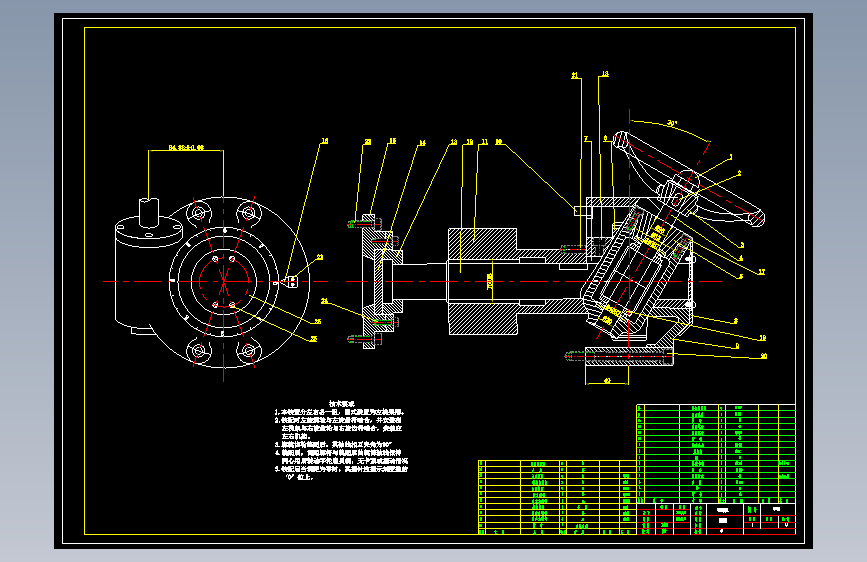Image resolution: width=867 pixels, height=562 pixels.
Task: Click part balloon number 17
Action: 761,272
